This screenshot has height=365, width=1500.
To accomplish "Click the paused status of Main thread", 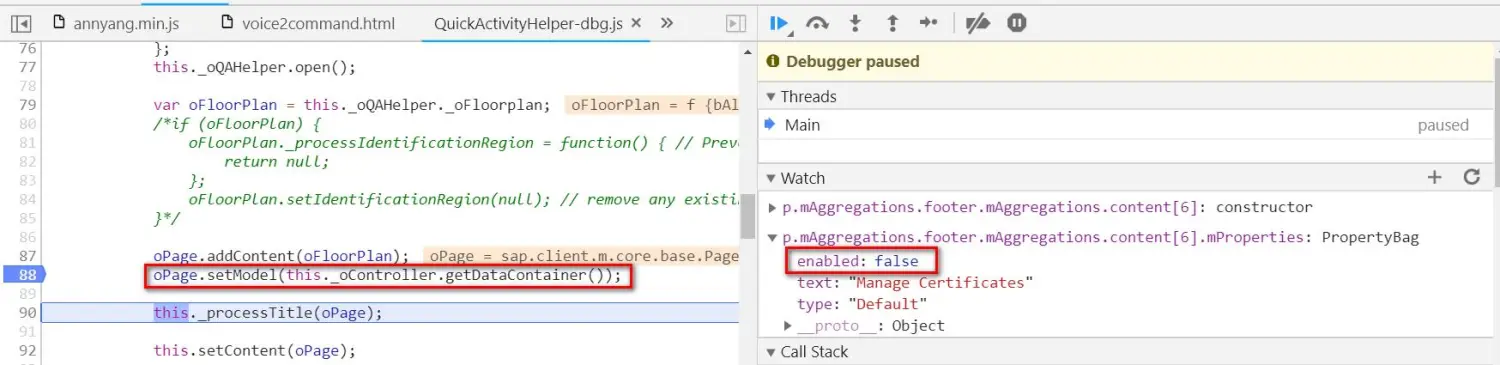I will pos(1443,125).
